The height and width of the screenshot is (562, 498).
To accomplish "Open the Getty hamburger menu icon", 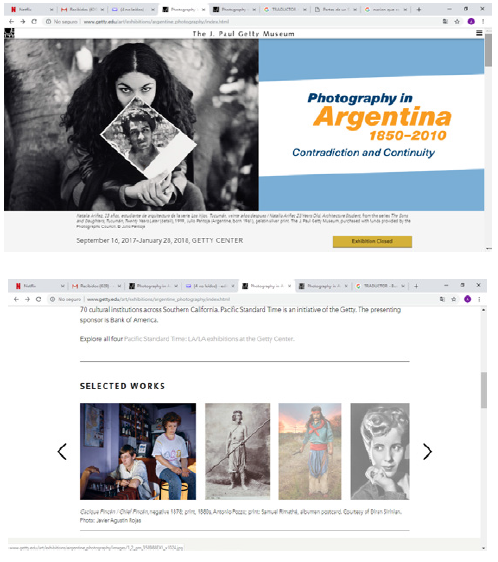I will pos(479,33).
